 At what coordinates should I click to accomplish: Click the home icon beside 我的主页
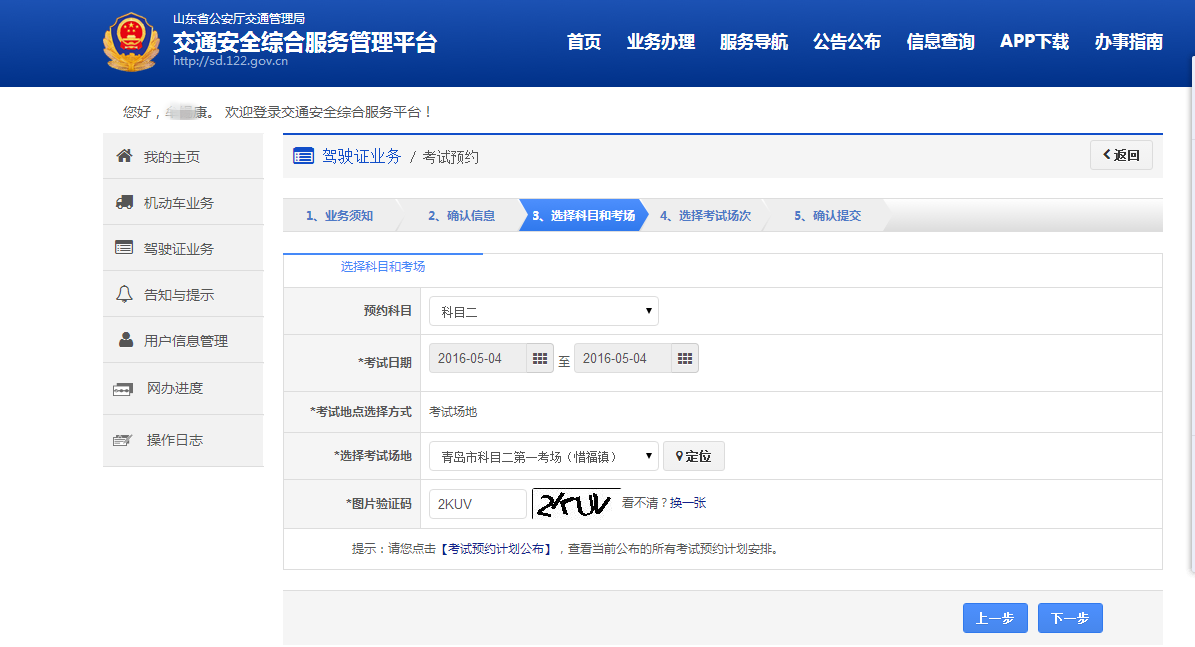pyautogui.click(x=124, y=156)
